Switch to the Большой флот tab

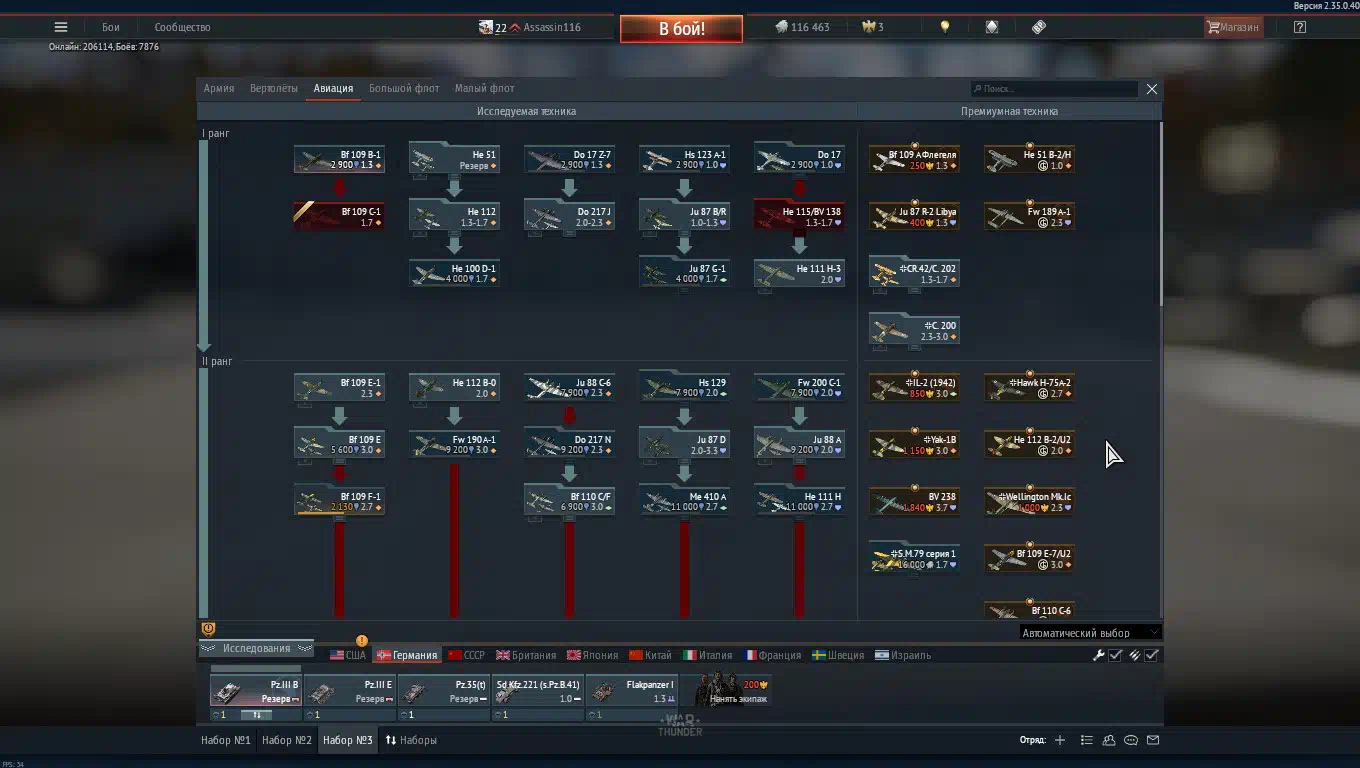(404, 88)
